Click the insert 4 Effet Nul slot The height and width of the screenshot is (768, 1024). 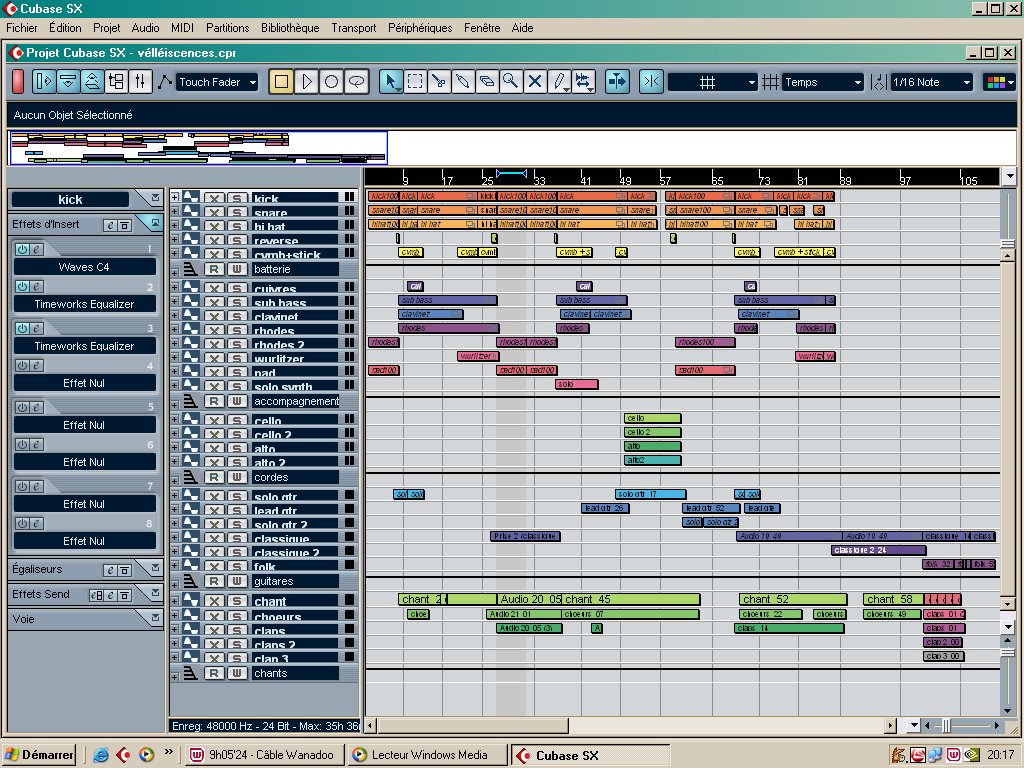84,383
